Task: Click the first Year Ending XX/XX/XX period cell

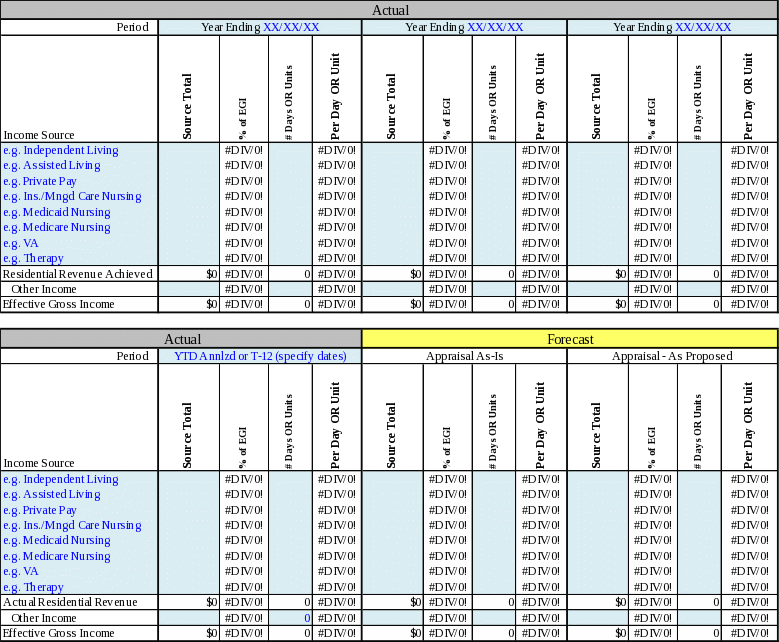Action: pyautogui.click(x=260, y=27)
